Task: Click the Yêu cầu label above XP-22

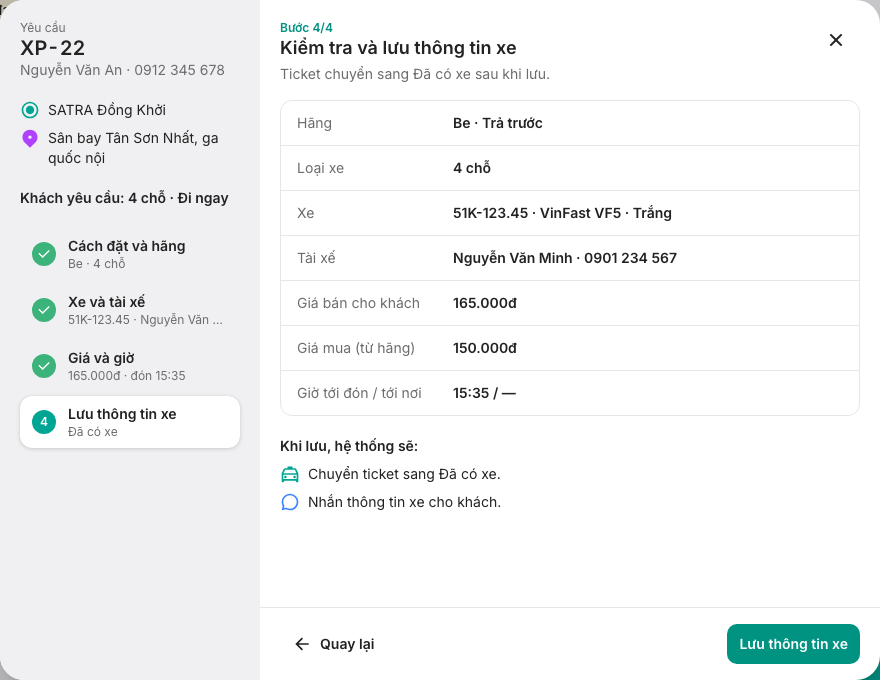Action: pyautogui.click(x=43, y=27)
